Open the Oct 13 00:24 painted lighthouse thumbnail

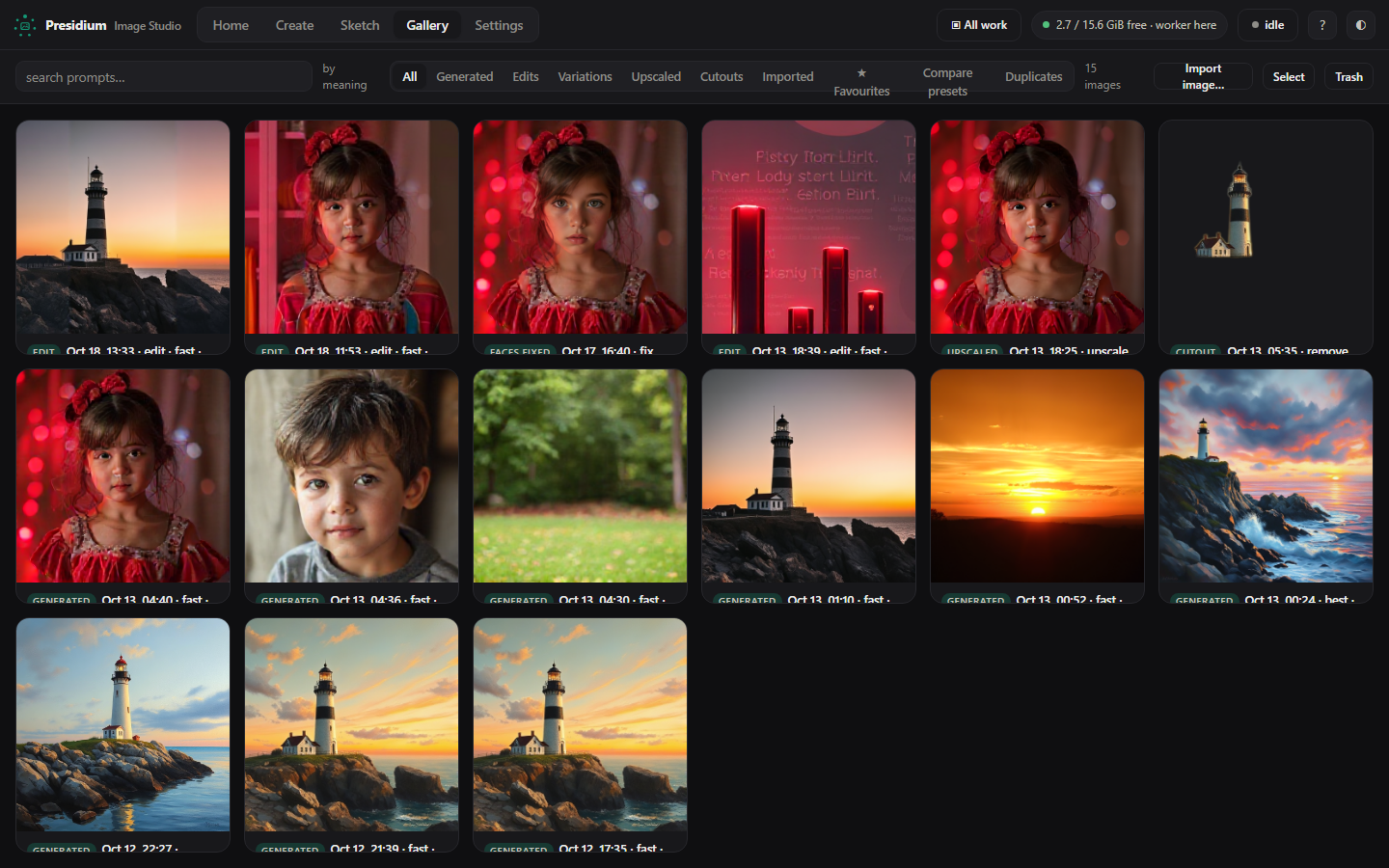1266,476
